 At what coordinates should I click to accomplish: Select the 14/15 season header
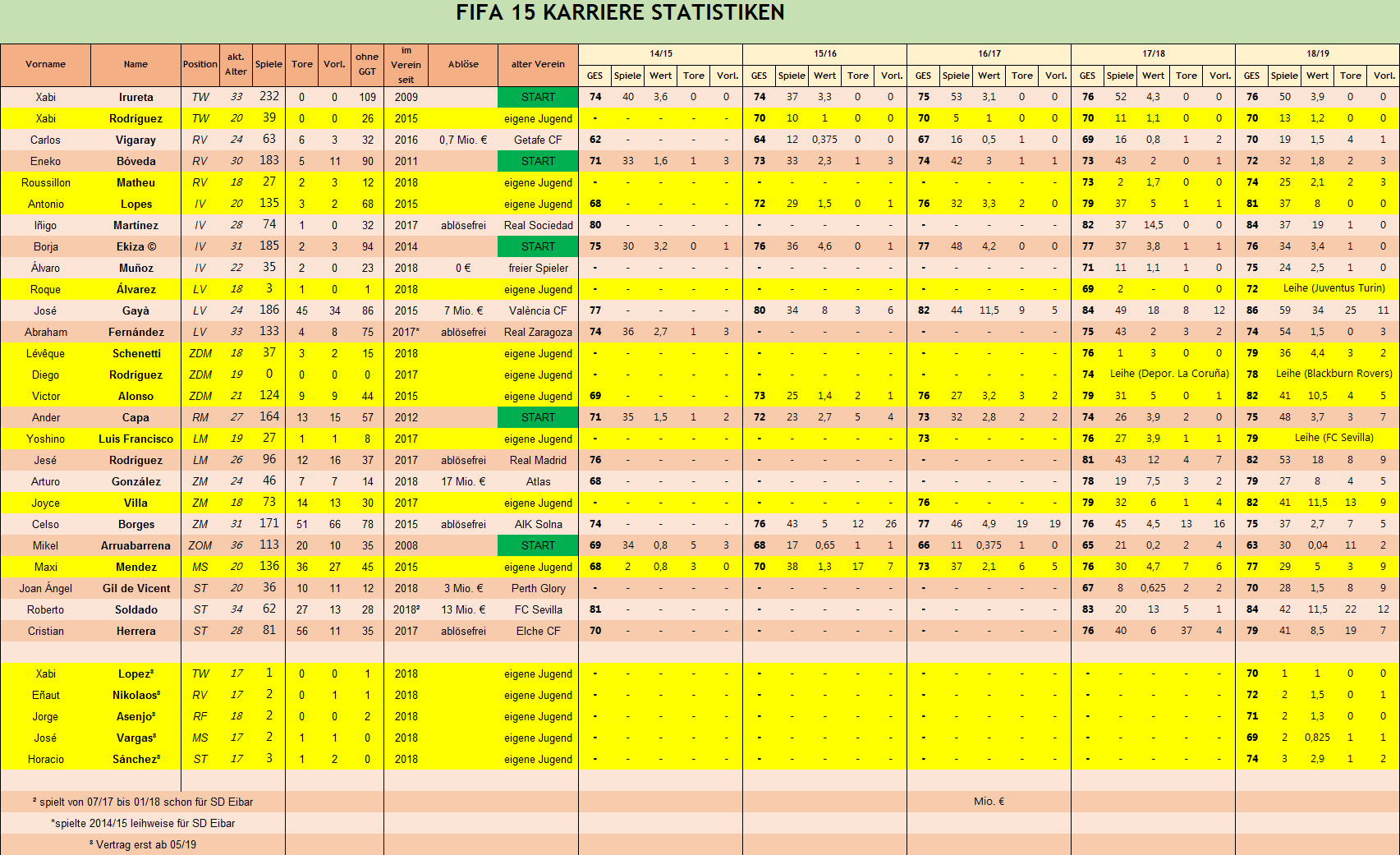[661, 53]
